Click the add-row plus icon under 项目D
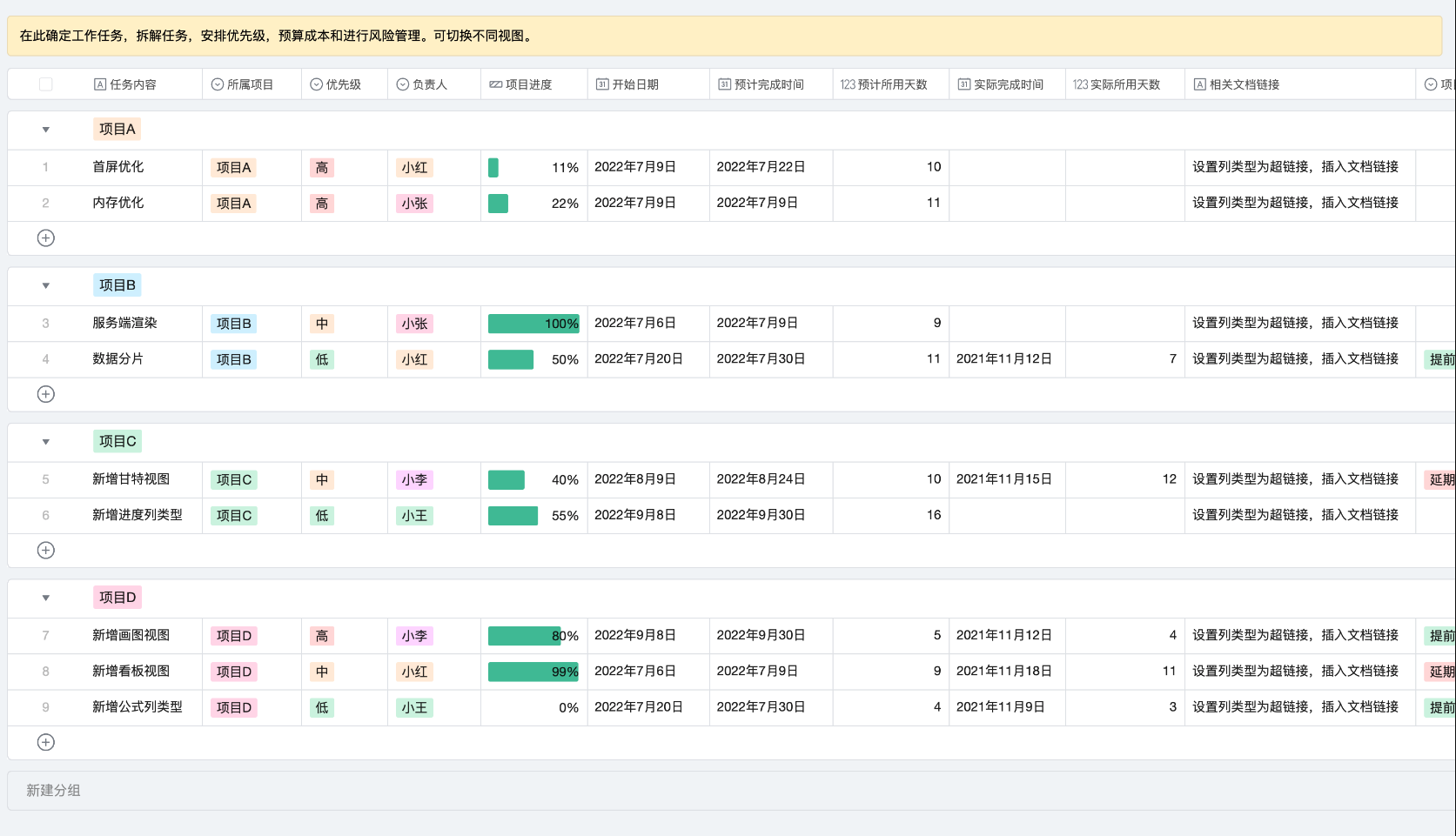 [x=46, y=742]
